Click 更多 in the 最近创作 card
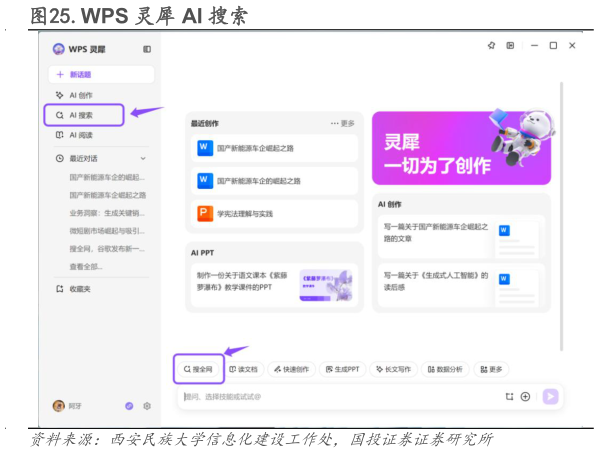The width and height of the screenshot is (599, 453). coord(343,123)
